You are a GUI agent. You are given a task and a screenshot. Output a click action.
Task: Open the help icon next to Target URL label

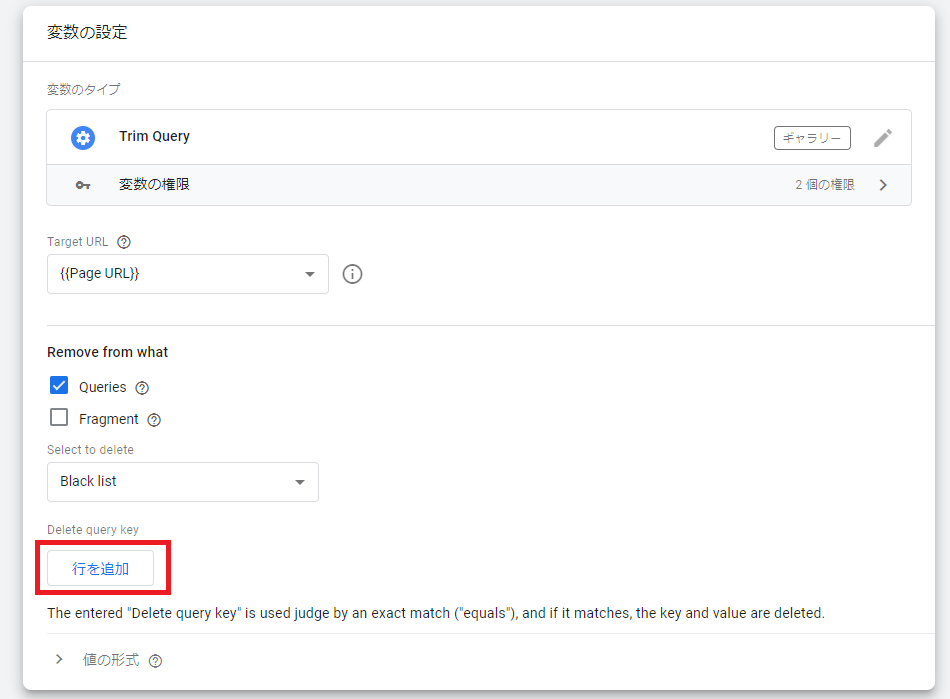pyautogui.click(x=124, y=242)
